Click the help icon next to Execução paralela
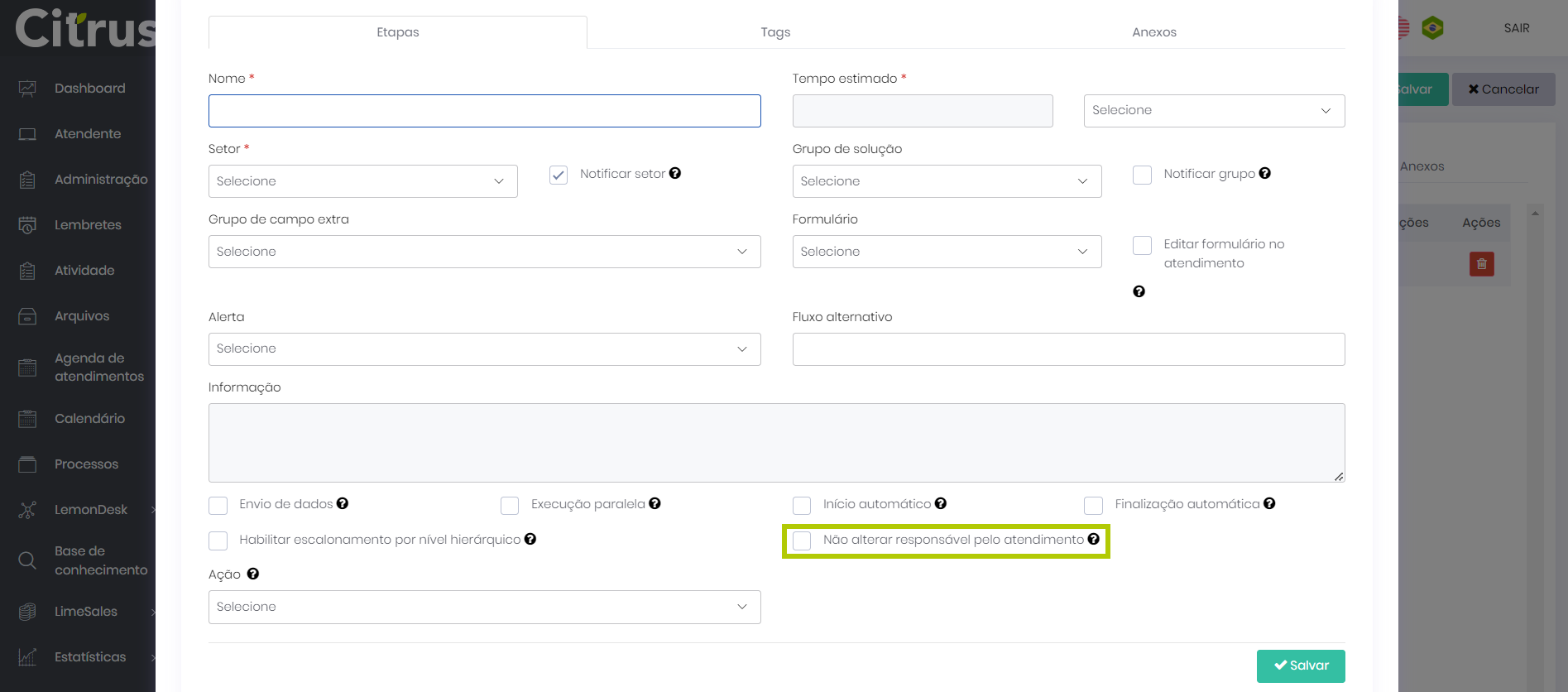 (x=655, y=503)
